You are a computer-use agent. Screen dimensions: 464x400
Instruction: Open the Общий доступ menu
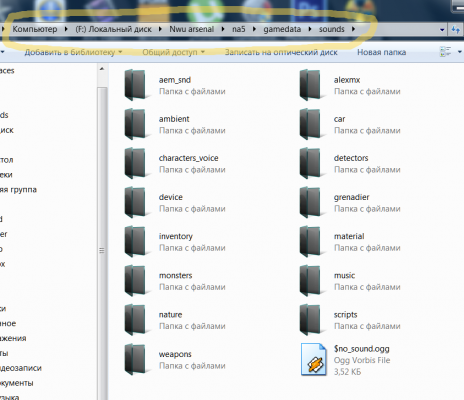click(173, 52)
